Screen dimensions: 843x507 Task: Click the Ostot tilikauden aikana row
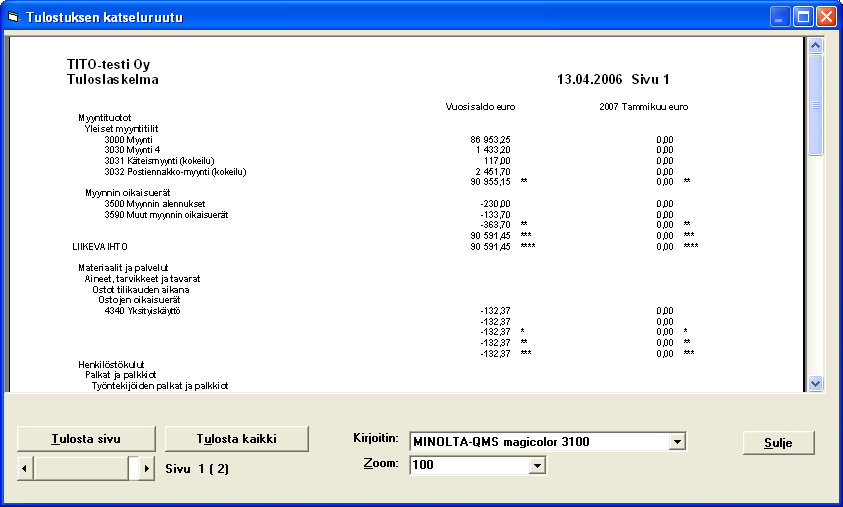[x=140, y=289]
